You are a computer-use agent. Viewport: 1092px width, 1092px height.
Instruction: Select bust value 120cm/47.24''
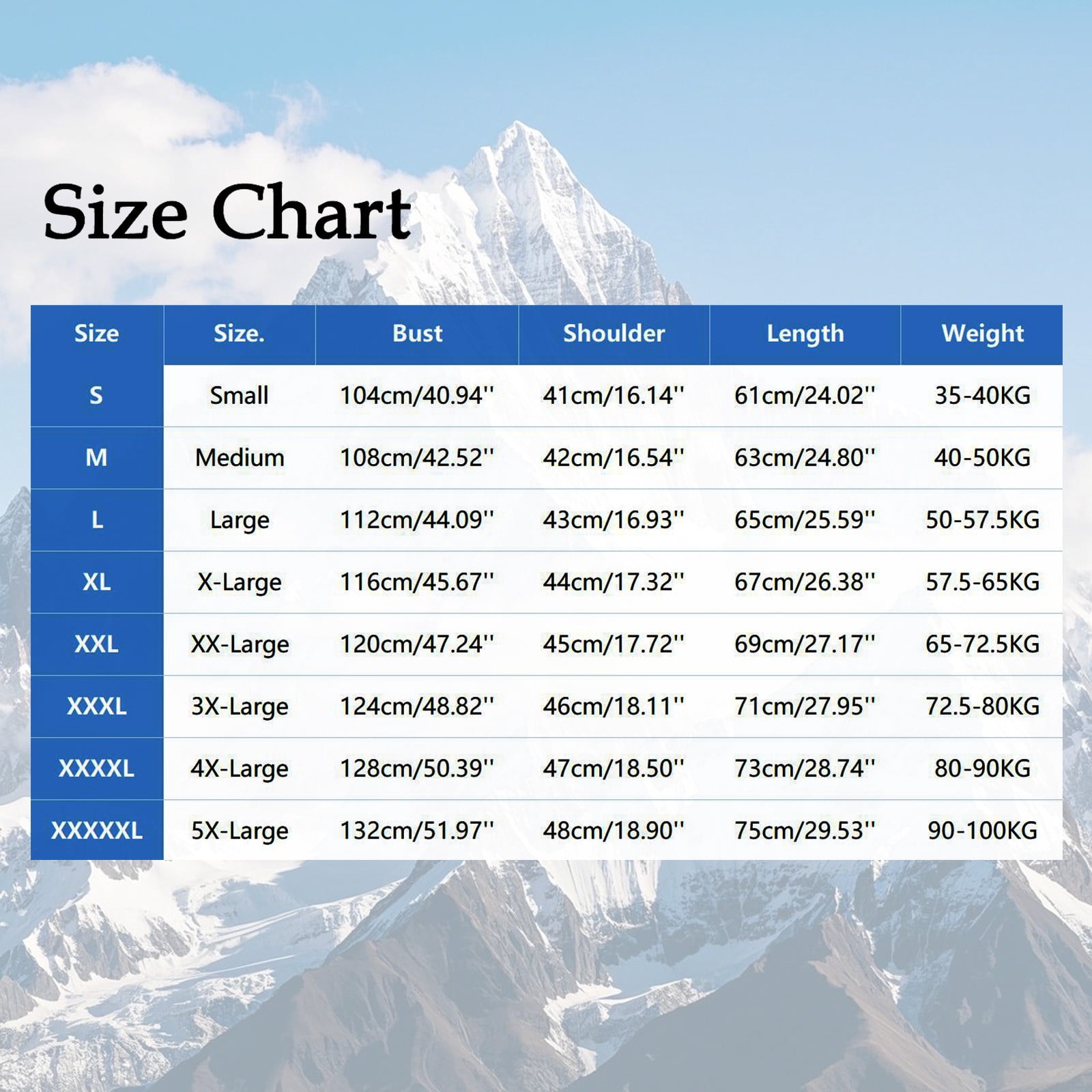point(416,644)
